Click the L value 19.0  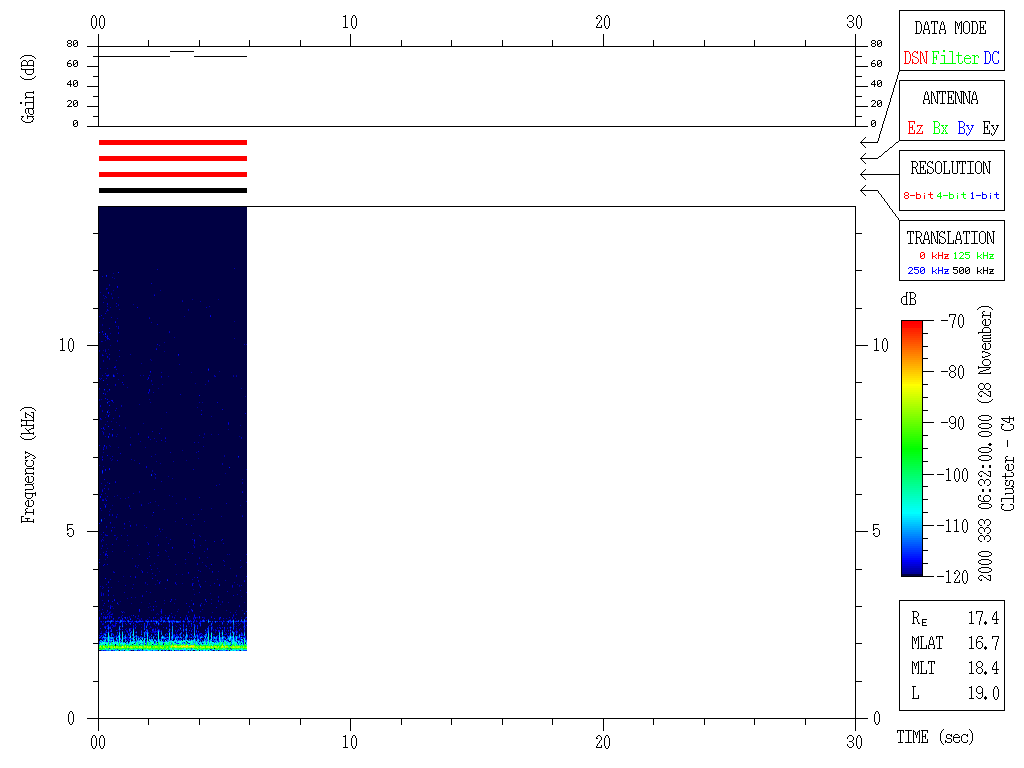[x=983, y=693]
